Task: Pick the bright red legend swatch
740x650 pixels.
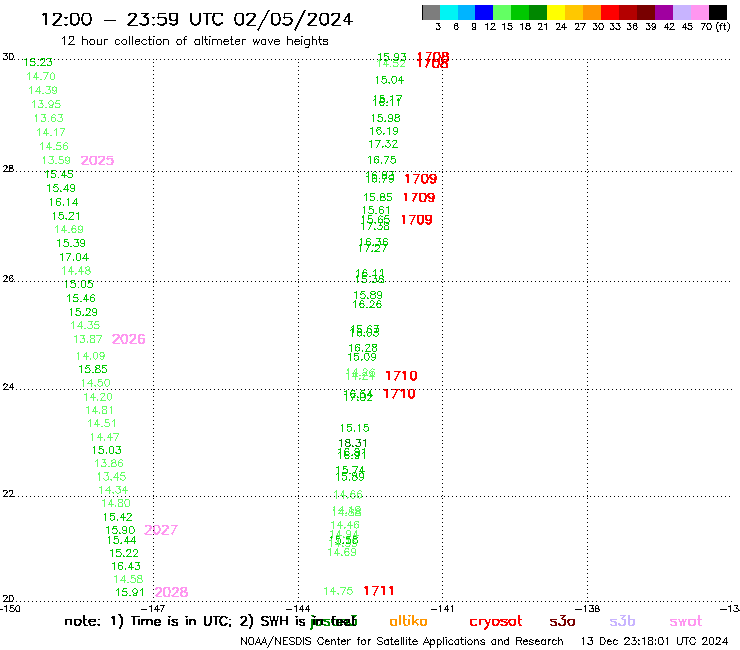Action: [610, 12]
